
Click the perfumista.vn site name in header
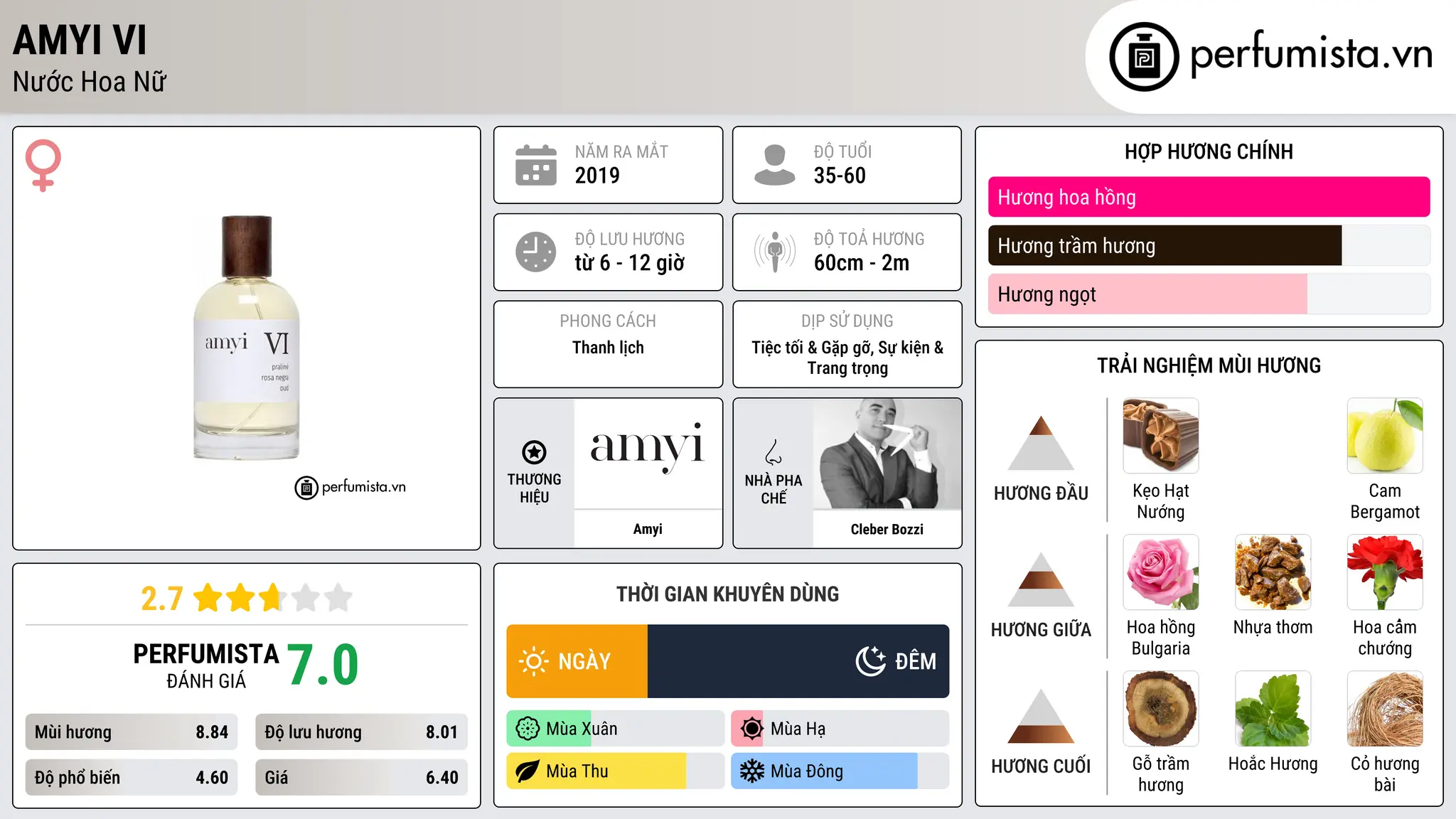pyautogui.click(x=1312, y=53)
